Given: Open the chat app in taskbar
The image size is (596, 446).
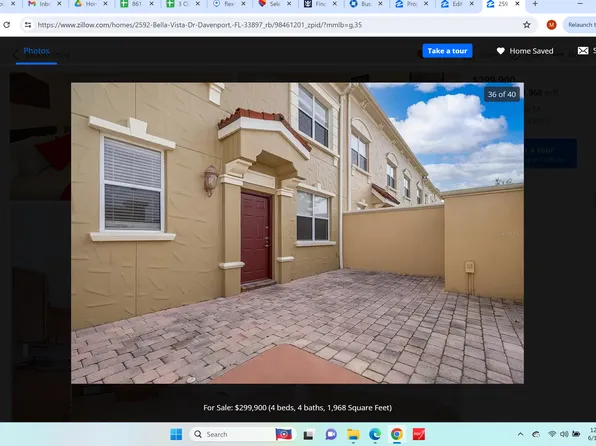Looking at the screenshot, I should point(331,434).
